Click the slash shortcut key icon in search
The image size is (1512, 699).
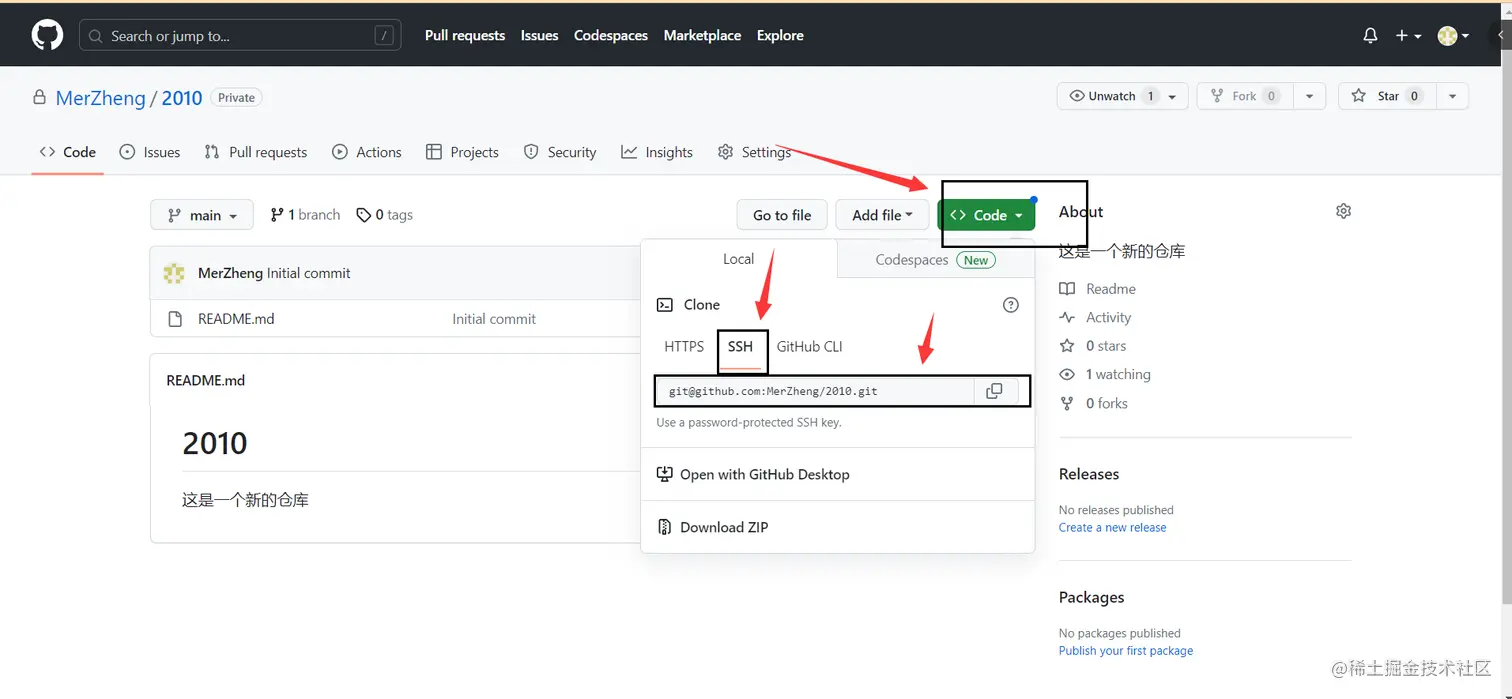383,35
